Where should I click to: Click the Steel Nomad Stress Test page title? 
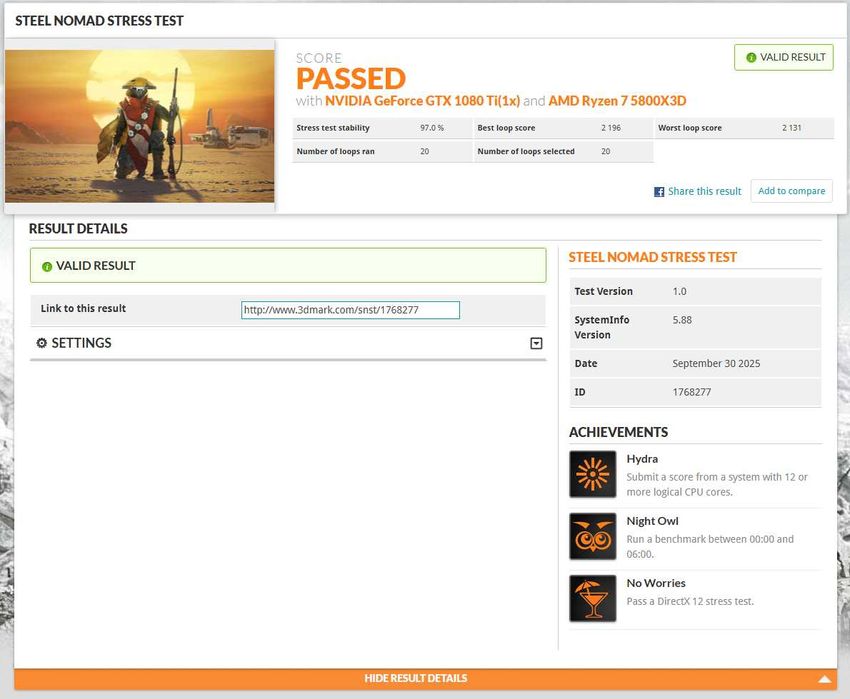click(x=99, y=21)
